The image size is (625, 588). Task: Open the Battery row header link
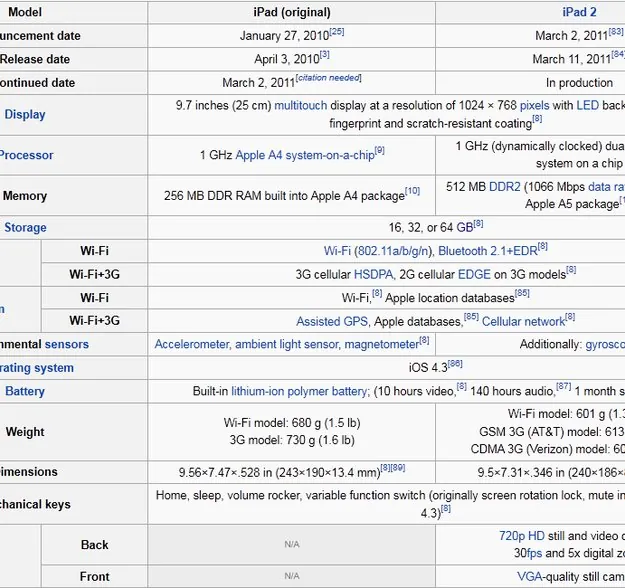tap(25, 391)
